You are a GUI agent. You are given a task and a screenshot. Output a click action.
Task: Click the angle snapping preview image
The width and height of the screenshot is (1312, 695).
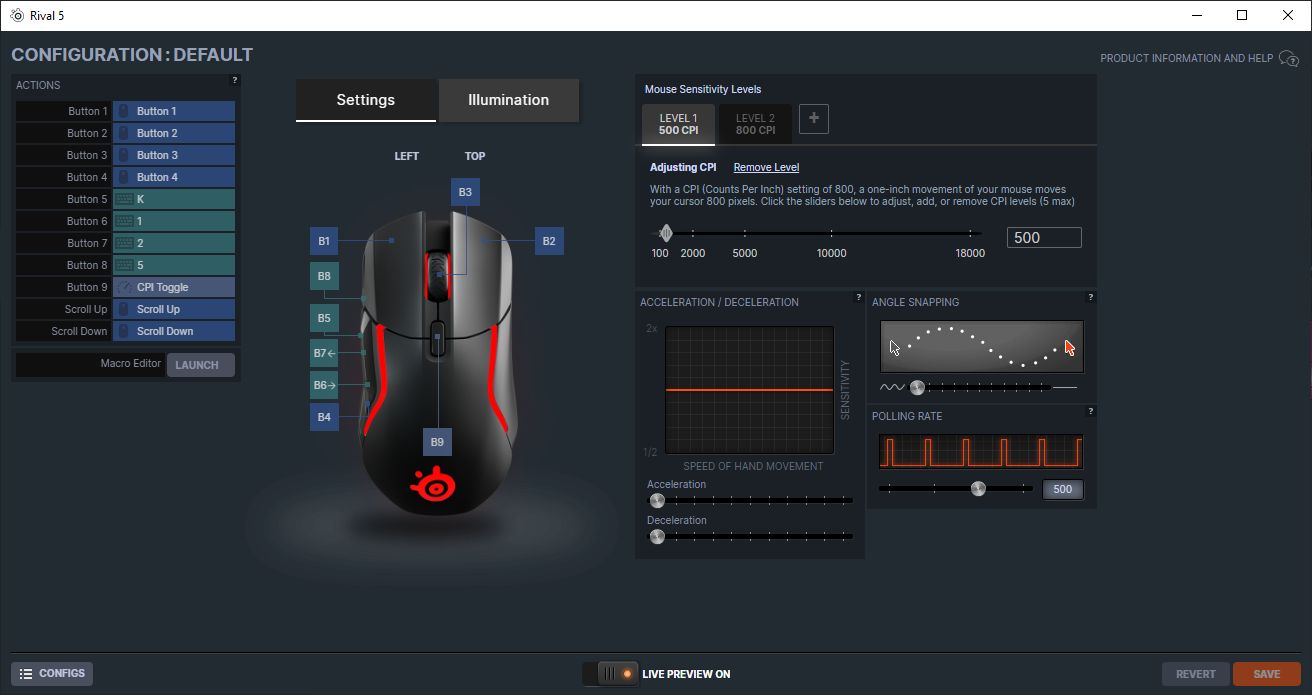[982, 346]
